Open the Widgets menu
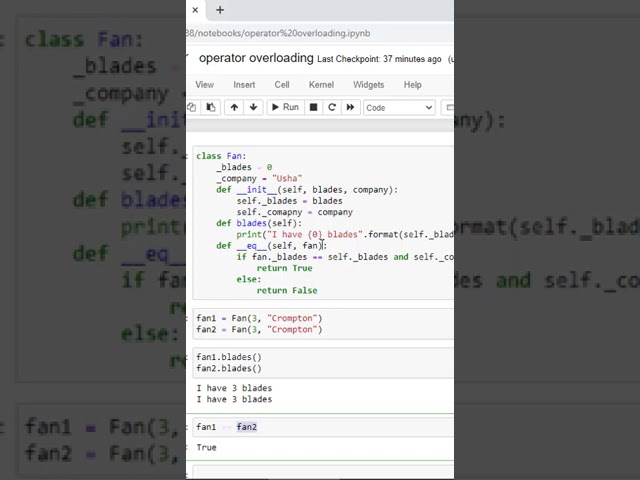 coord(368,85)
